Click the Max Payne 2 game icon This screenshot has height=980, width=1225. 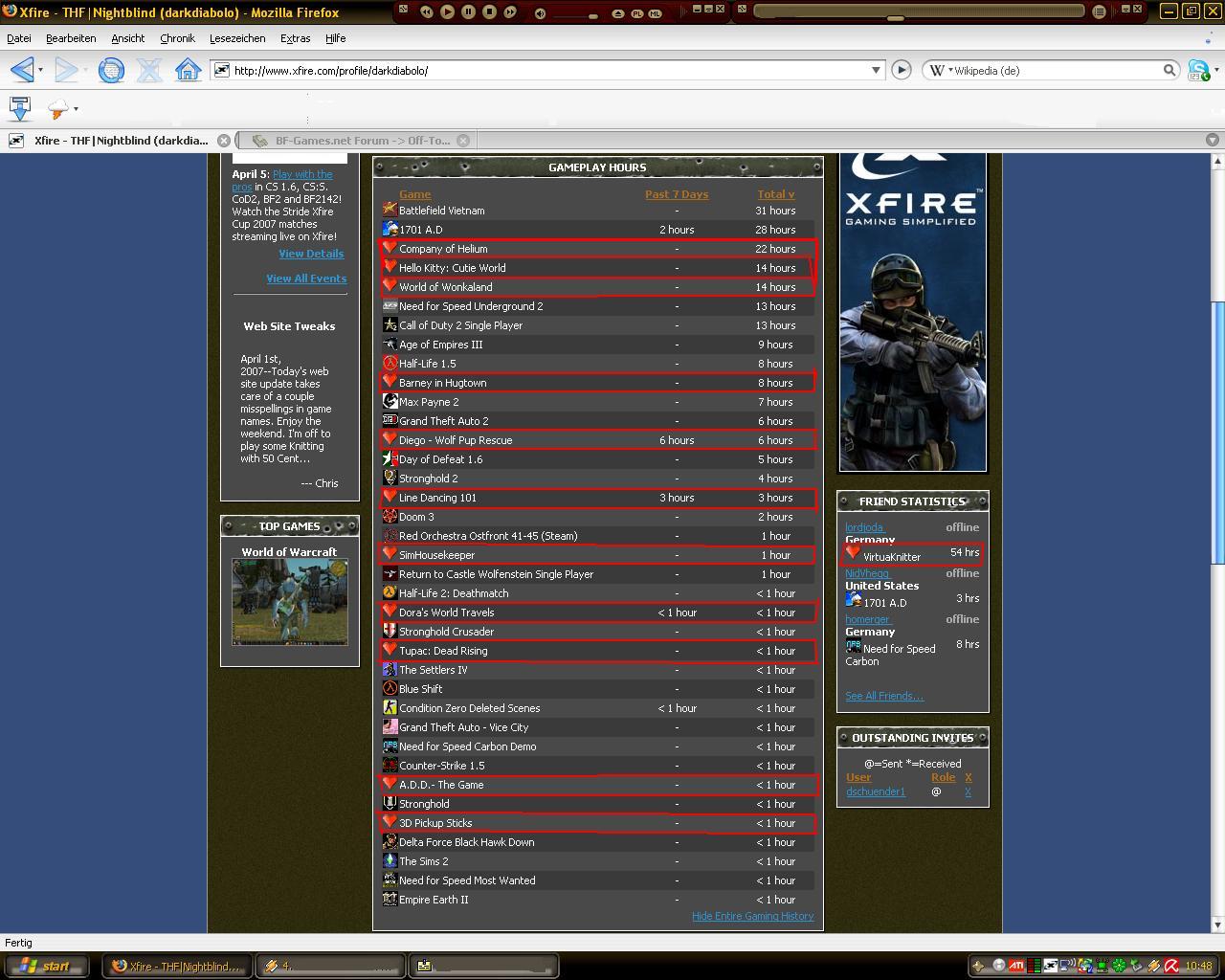[390, 401]
